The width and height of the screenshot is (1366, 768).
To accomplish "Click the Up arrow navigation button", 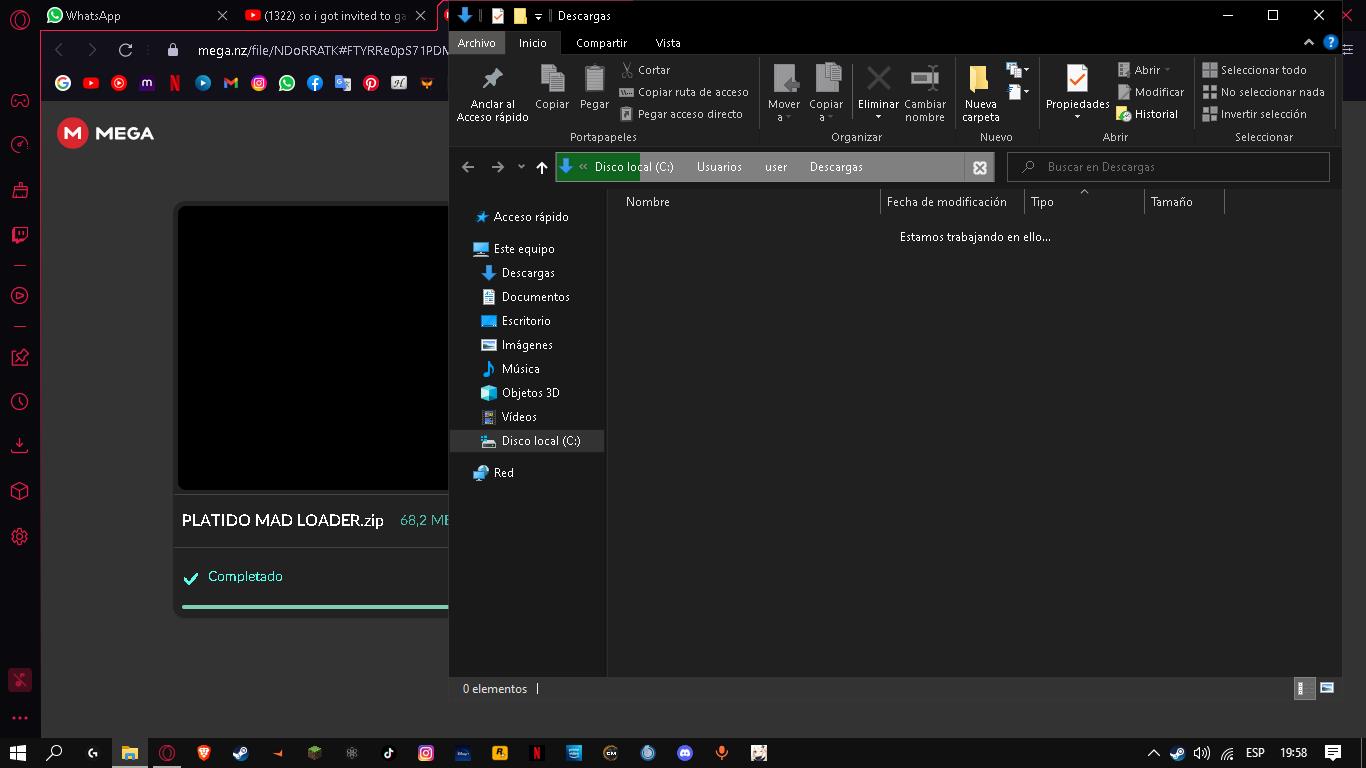I will click(542, 167).
